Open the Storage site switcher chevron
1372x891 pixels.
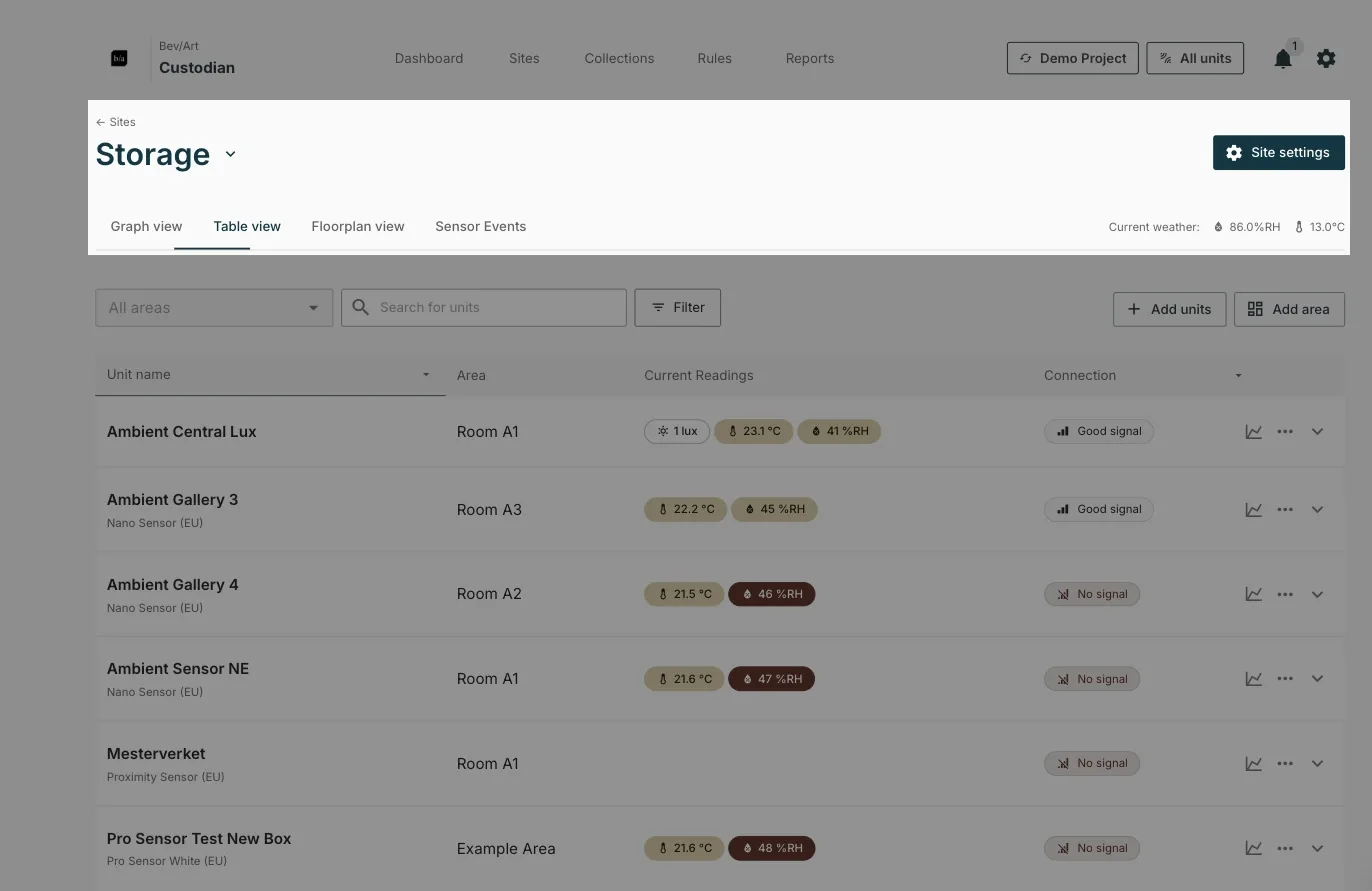tap(231, 154)
